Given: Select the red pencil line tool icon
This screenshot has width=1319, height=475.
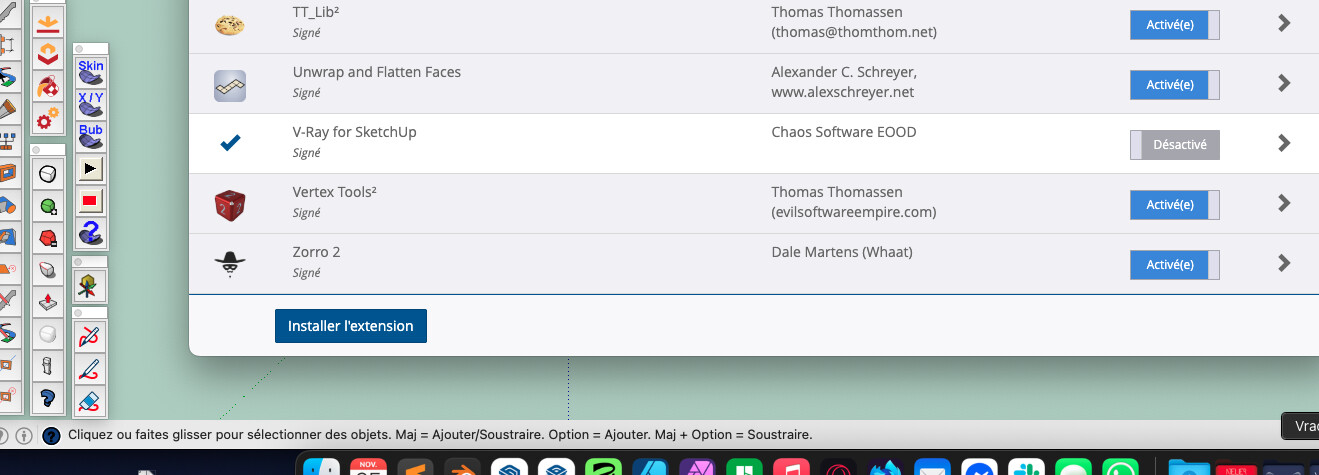Looking at the screenshot, I should (90, 337).
